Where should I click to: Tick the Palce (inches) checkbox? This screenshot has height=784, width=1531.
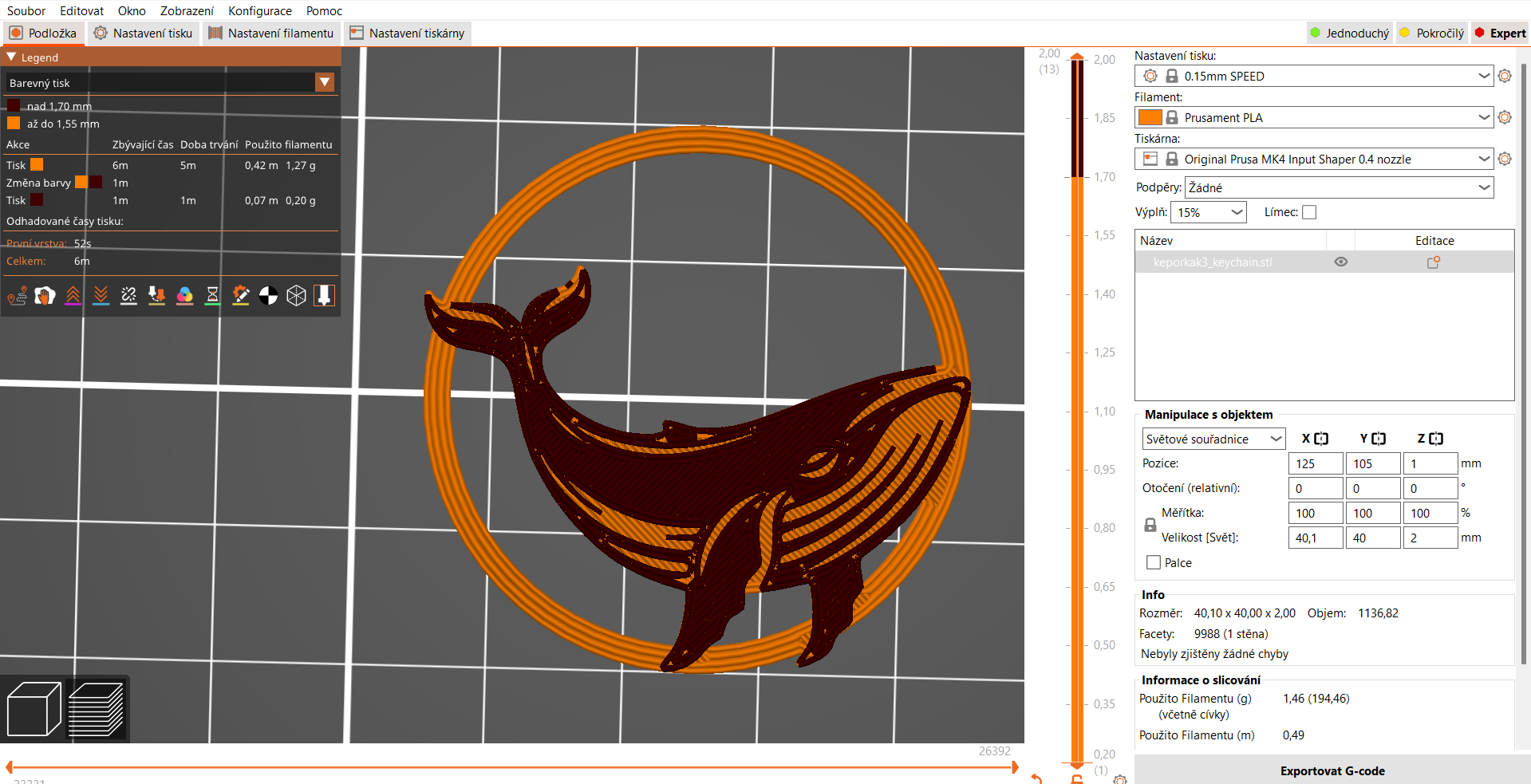1153,562
